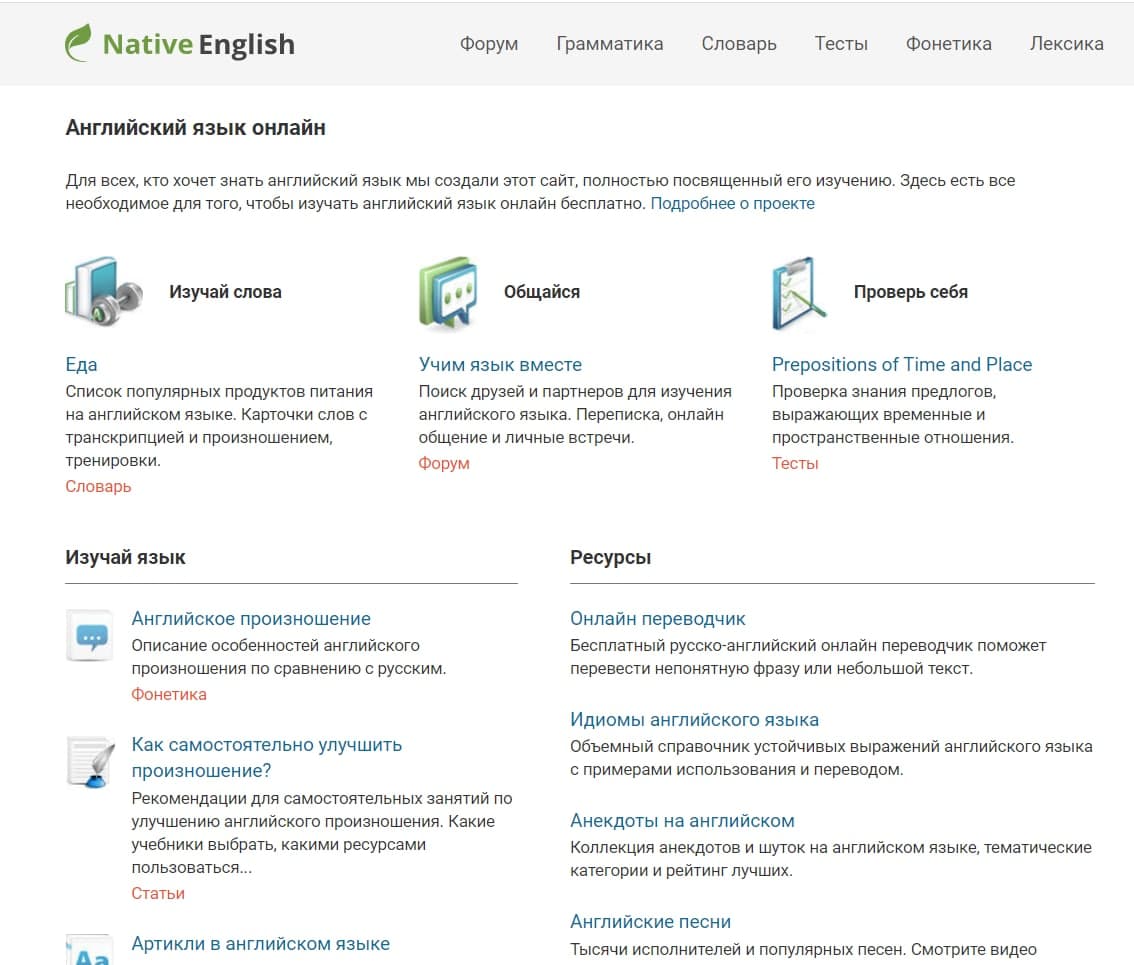Open the Онлайн переводчик resource
The height and width of the screenshot is (965, 1134).
[x=657, y=618]
